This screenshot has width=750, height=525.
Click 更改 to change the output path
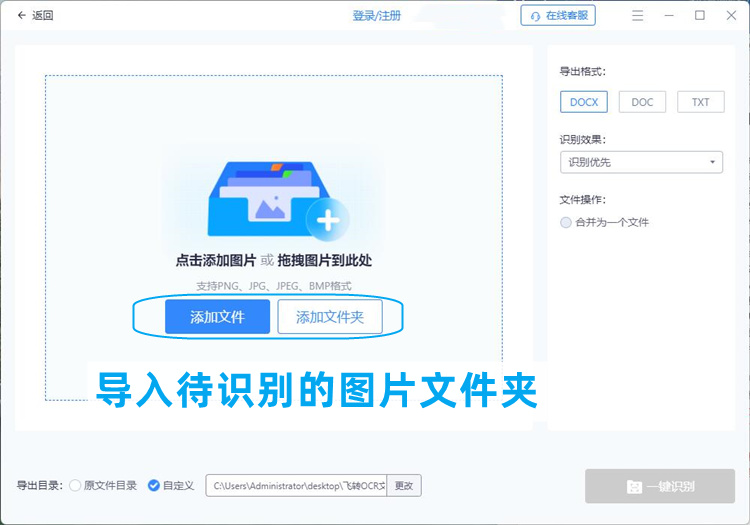[404, 485]
